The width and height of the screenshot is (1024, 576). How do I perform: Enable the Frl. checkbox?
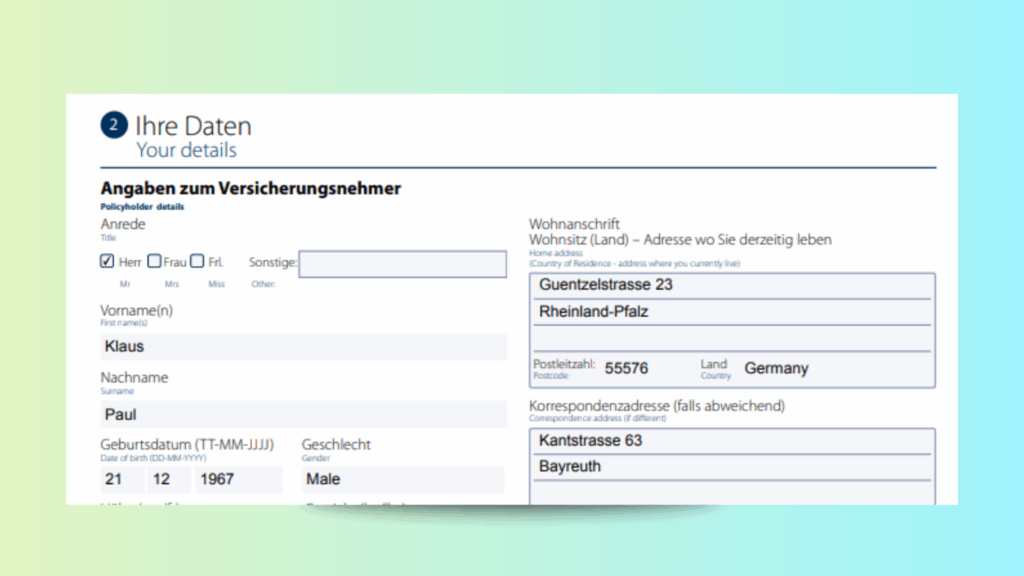click(x=198, y=262)
